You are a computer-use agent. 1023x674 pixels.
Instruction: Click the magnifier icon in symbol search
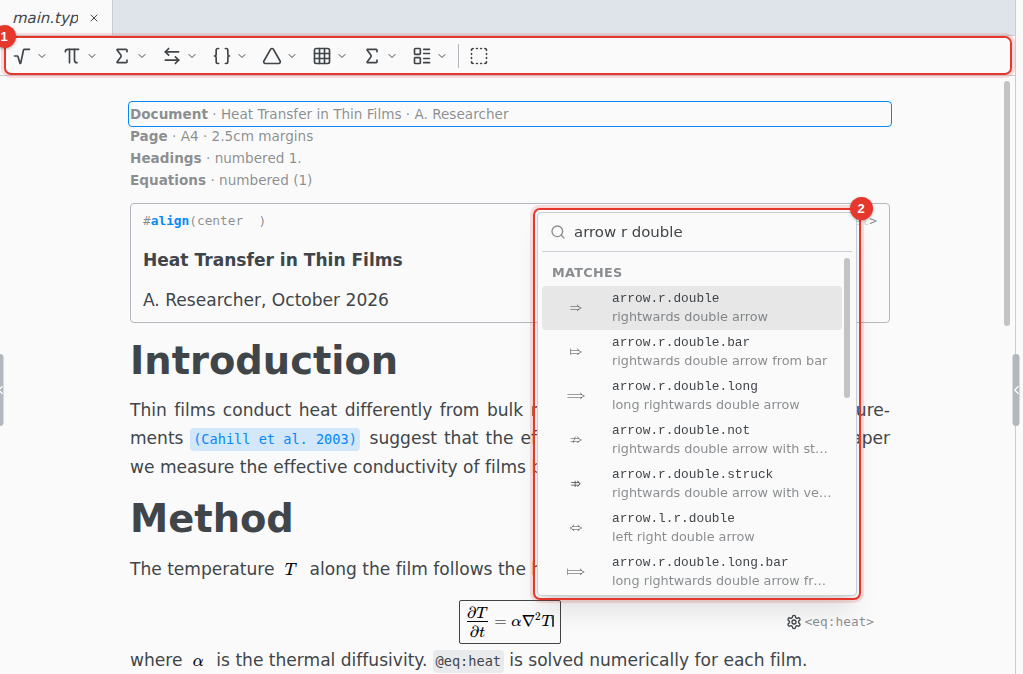(558, 232)
